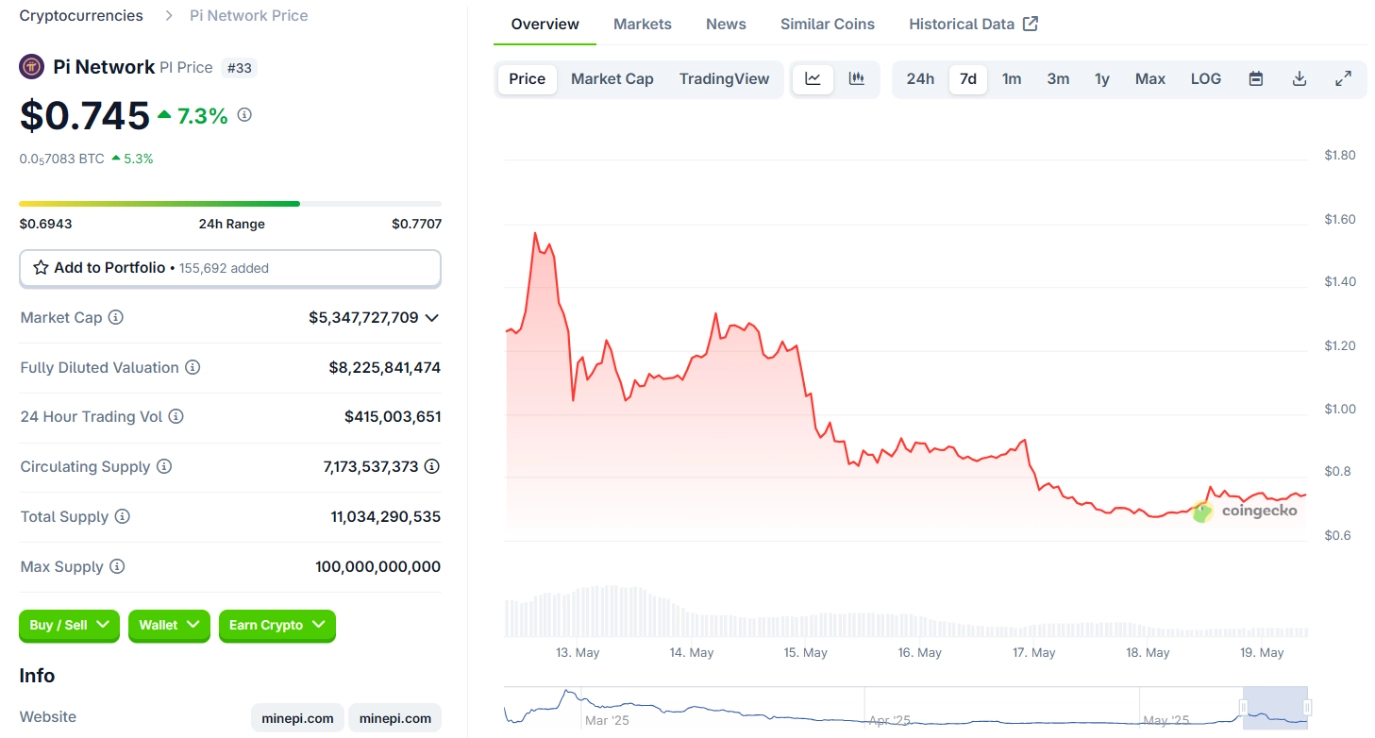Image resolution: width=1375 pixels, height=738 pixels.
Task: Click the $0.6943 range low value
Action: pos(46,224)
